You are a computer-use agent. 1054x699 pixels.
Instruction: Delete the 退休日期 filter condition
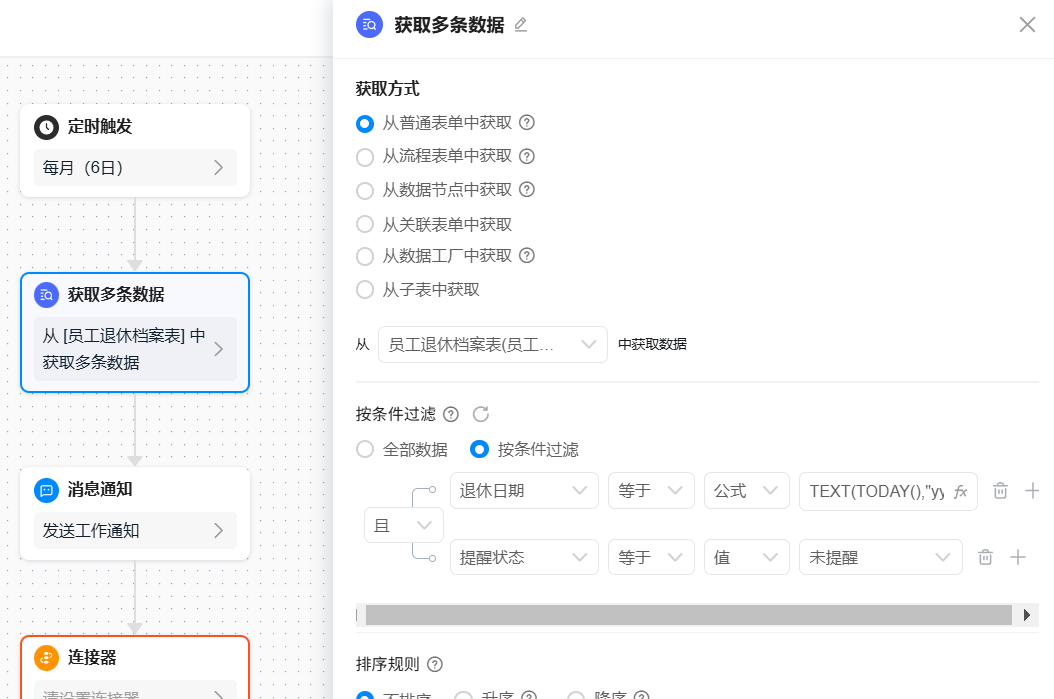(x=1000, y=491)
